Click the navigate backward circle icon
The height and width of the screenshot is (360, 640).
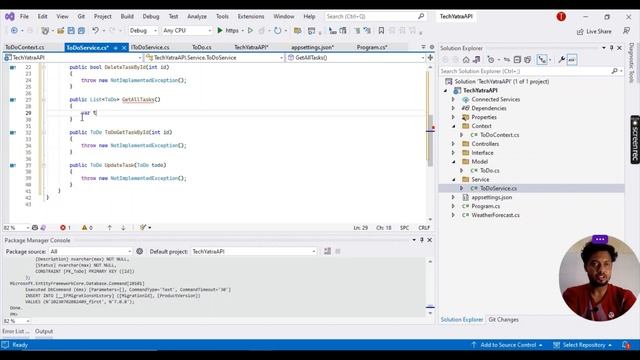(x=14, y=31)
